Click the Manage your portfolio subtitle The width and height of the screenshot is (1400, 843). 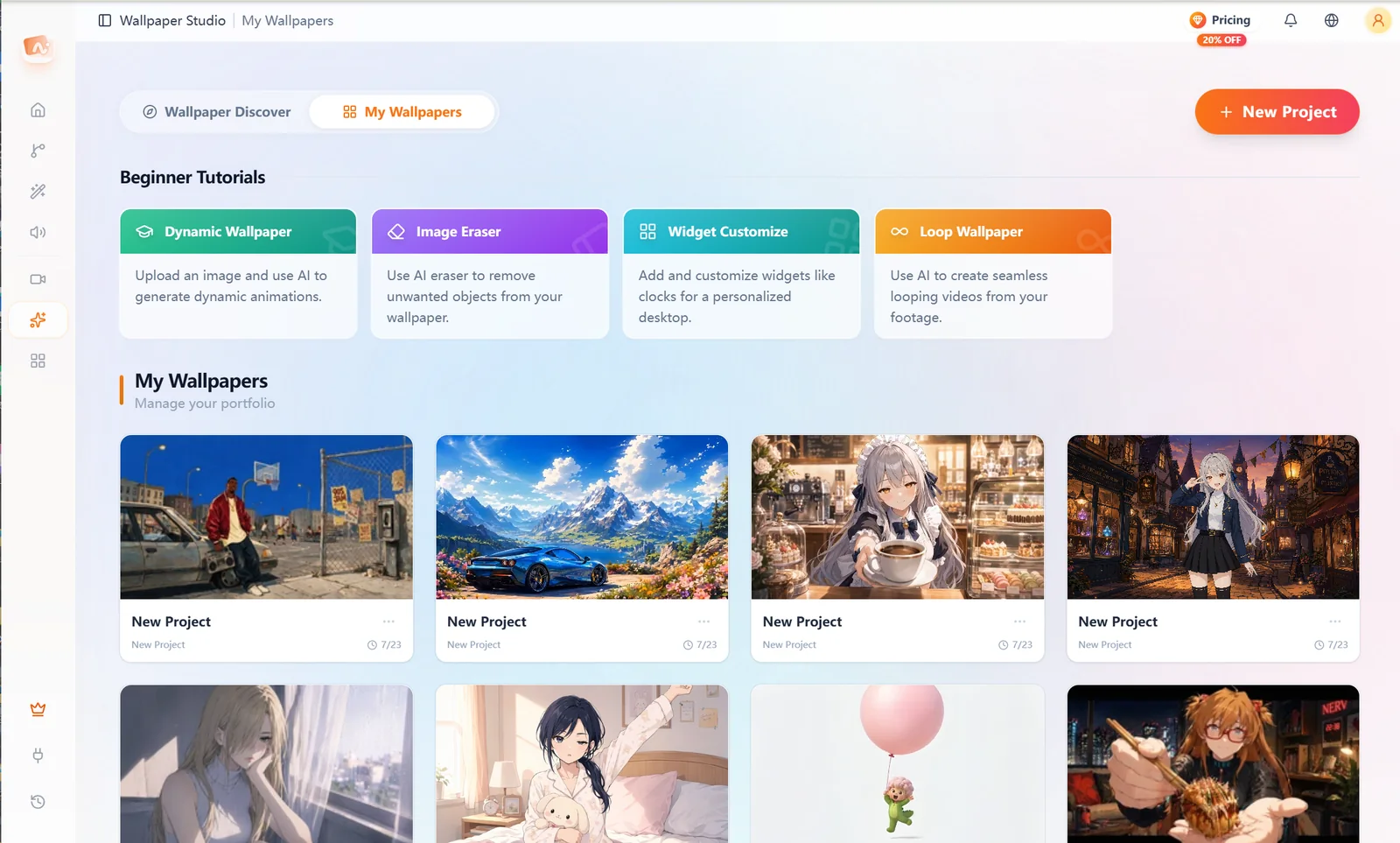pyautogui.click(x=205, y=404)
